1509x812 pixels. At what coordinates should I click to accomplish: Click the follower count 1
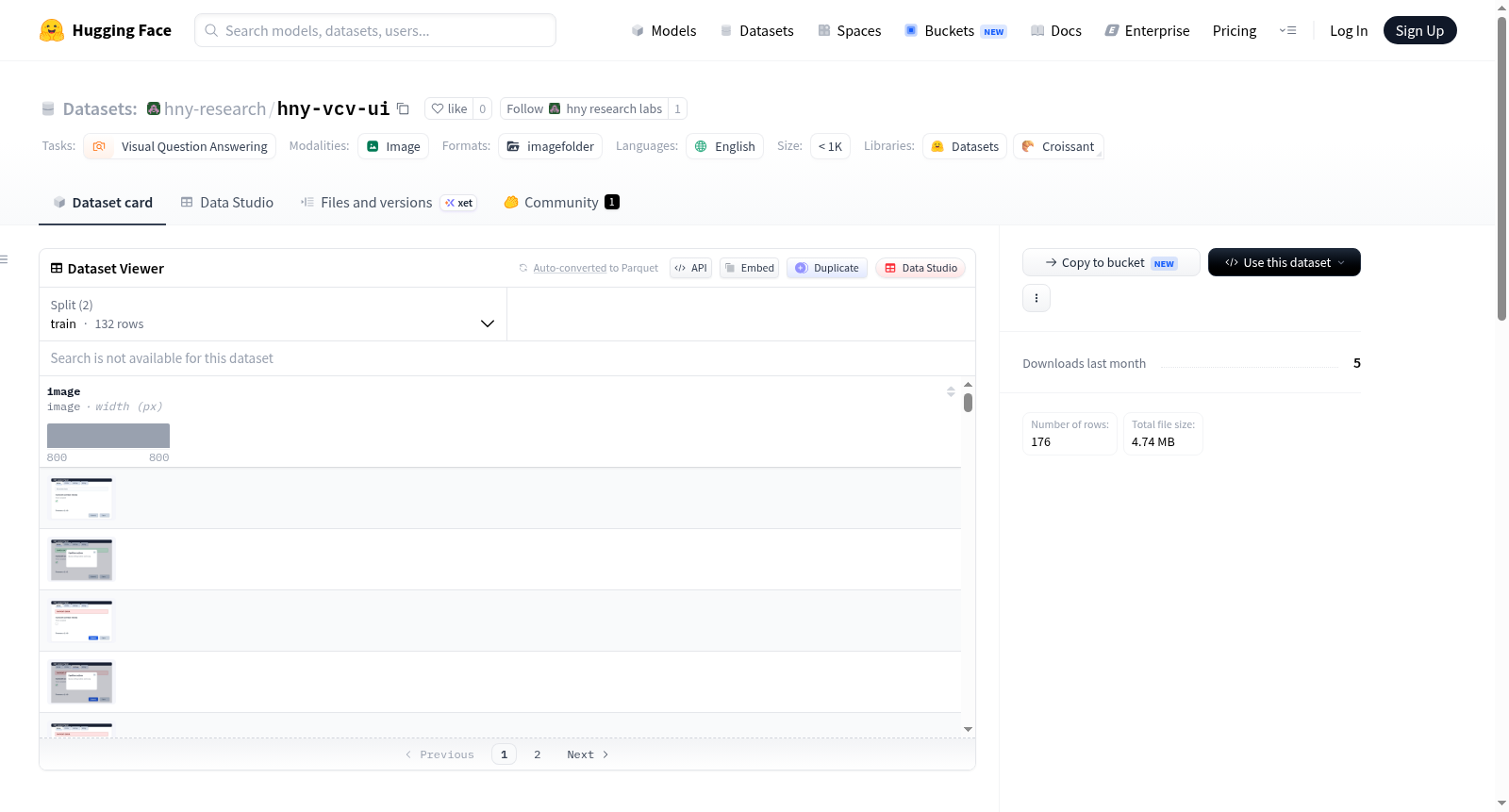click(x=677, y=108)
